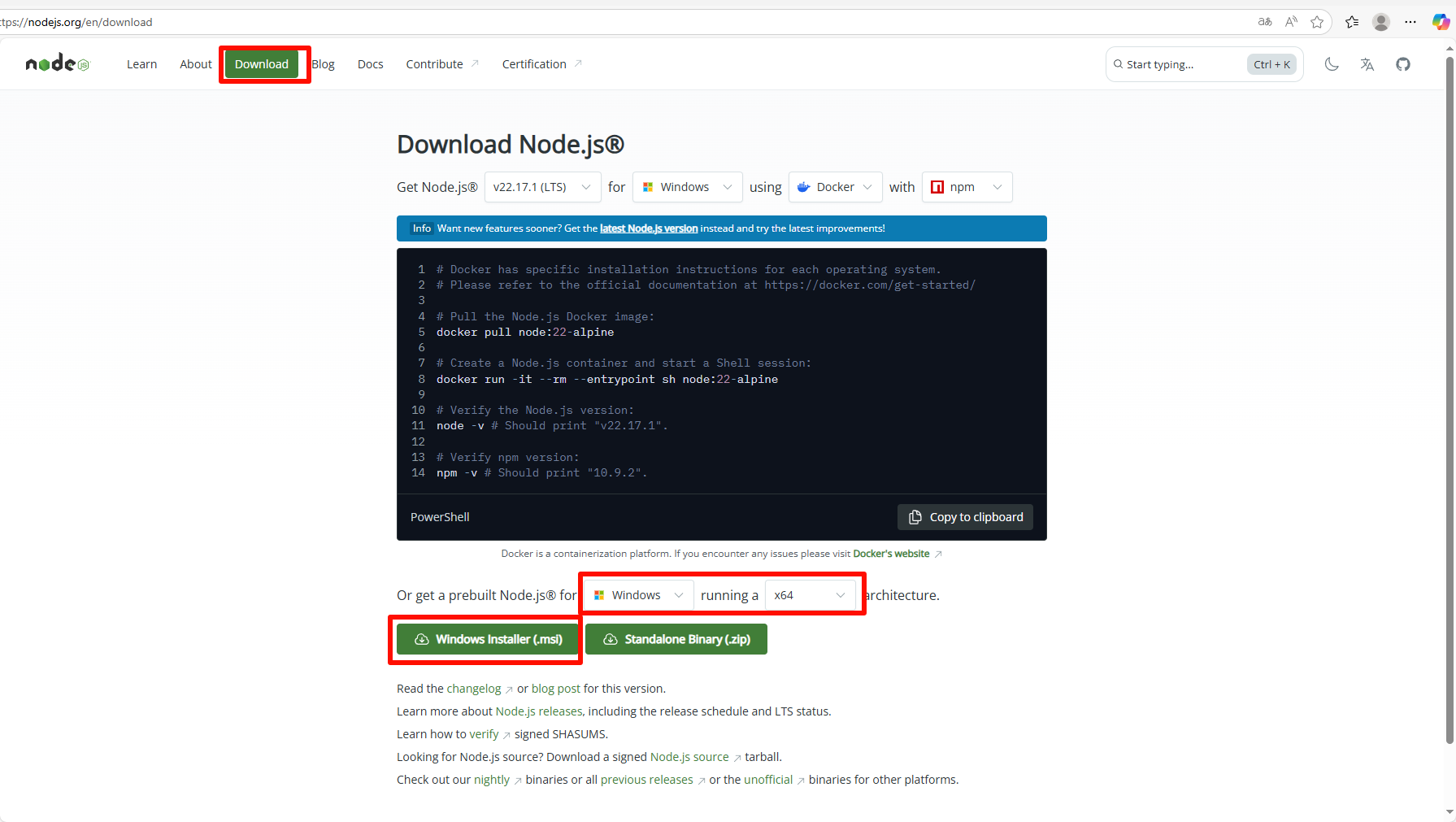Click the clipboard copy icon
The width and height of the screenshot is (1456, 822).
point(915,517)
